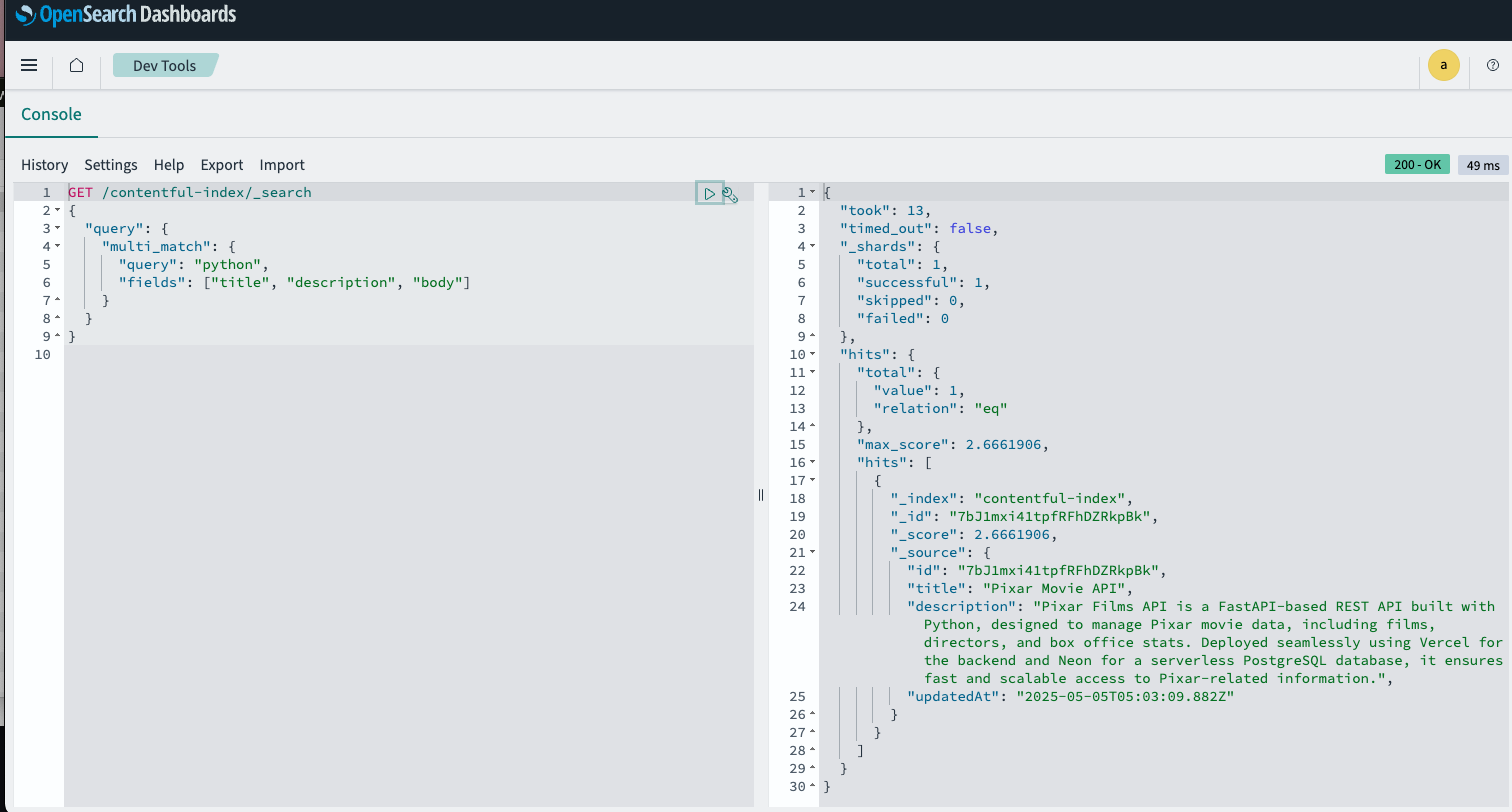Open the hamburger navigation menu
Image resolution: width=1512 pixels, height=812 pixels.
29,65
